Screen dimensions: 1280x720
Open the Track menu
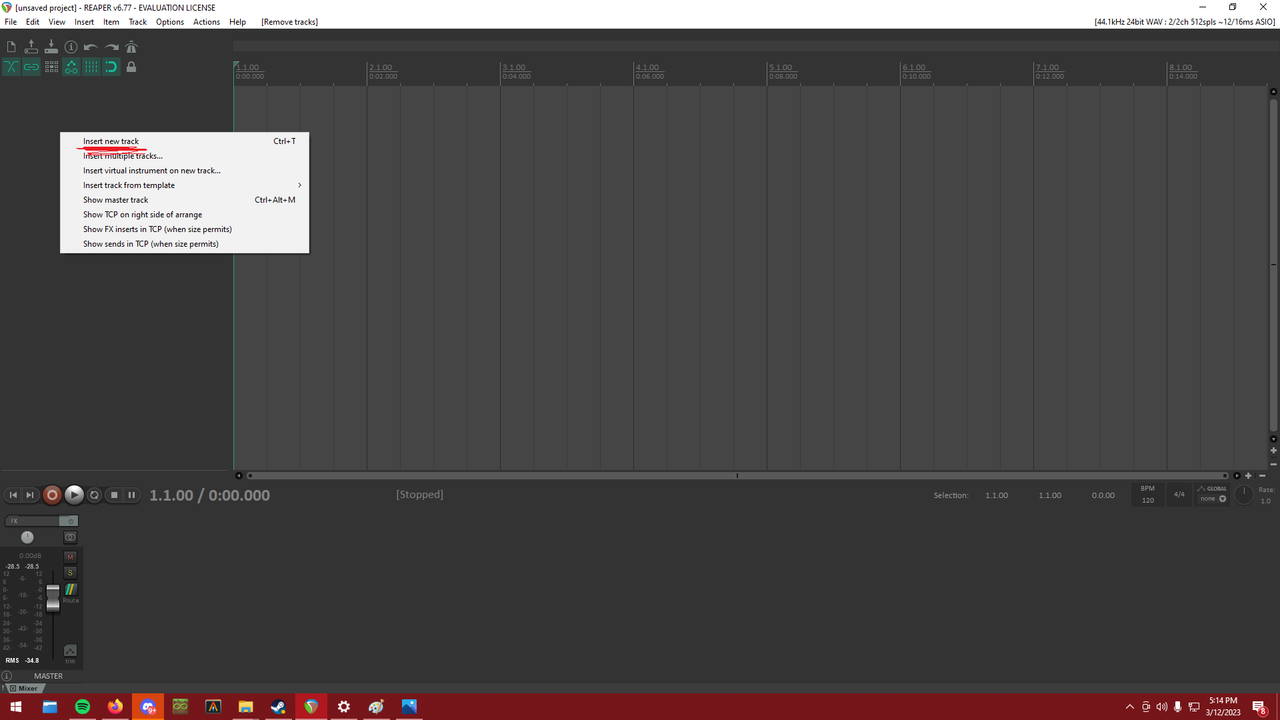pyautogui.click(x=137, y=22)
